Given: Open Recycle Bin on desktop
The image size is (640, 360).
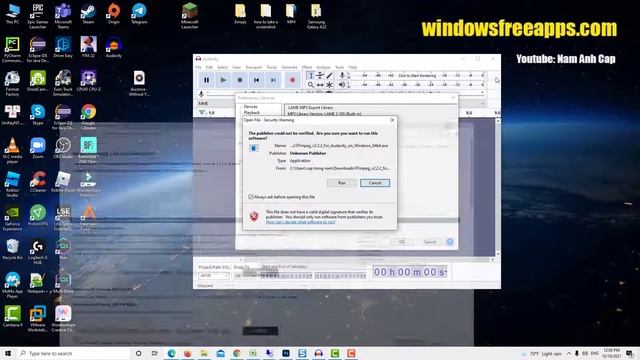Looking at the screenshot, I should click(12, 250).
